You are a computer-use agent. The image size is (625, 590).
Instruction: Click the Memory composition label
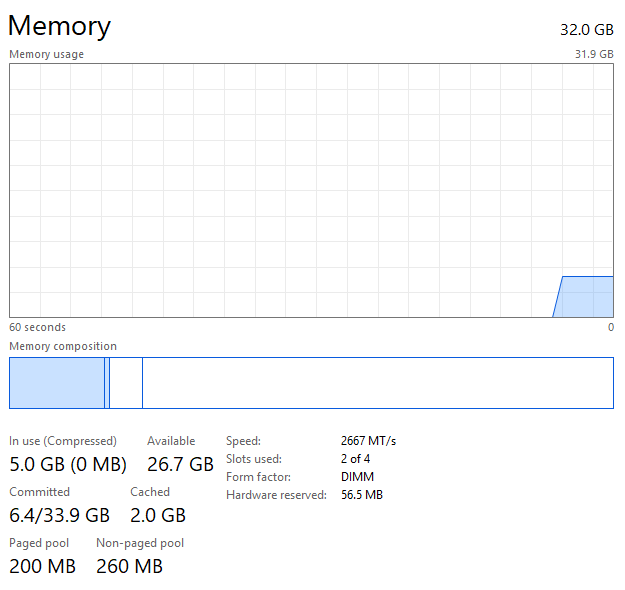coord(63,346)
